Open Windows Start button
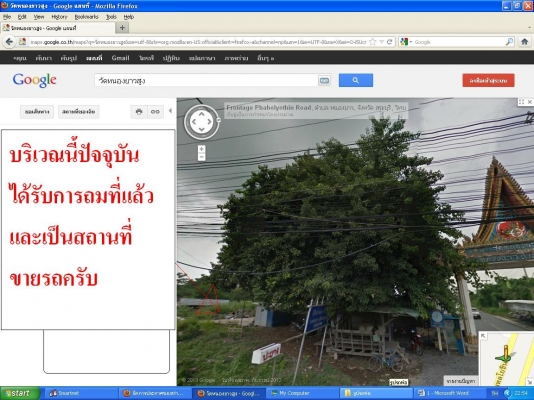The image size is (534, 400). pos(20,393)
